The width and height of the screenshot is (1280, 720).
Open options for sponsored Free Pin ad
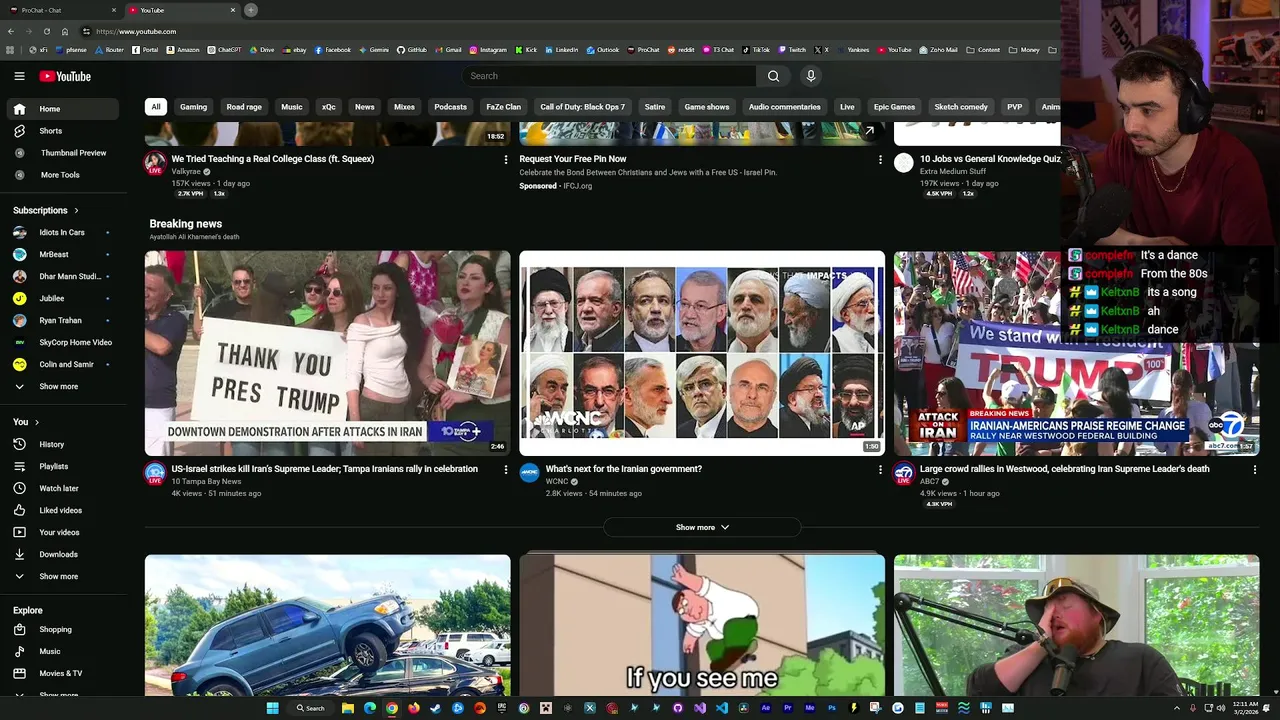coord(880,159)
